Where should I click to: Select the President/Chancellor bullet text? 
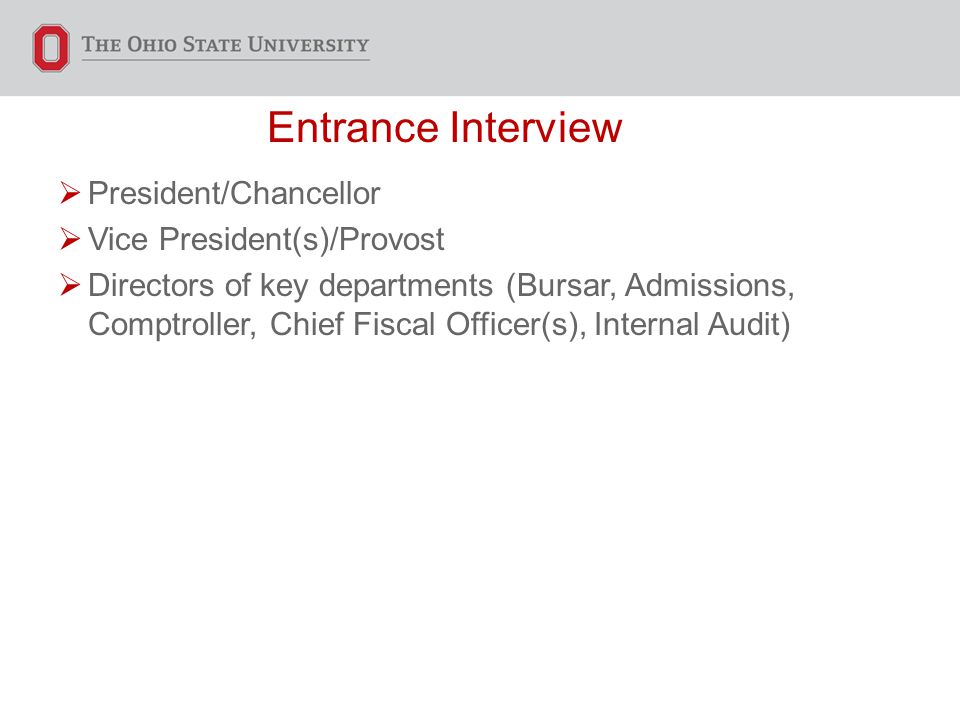[x=234, y=194]
